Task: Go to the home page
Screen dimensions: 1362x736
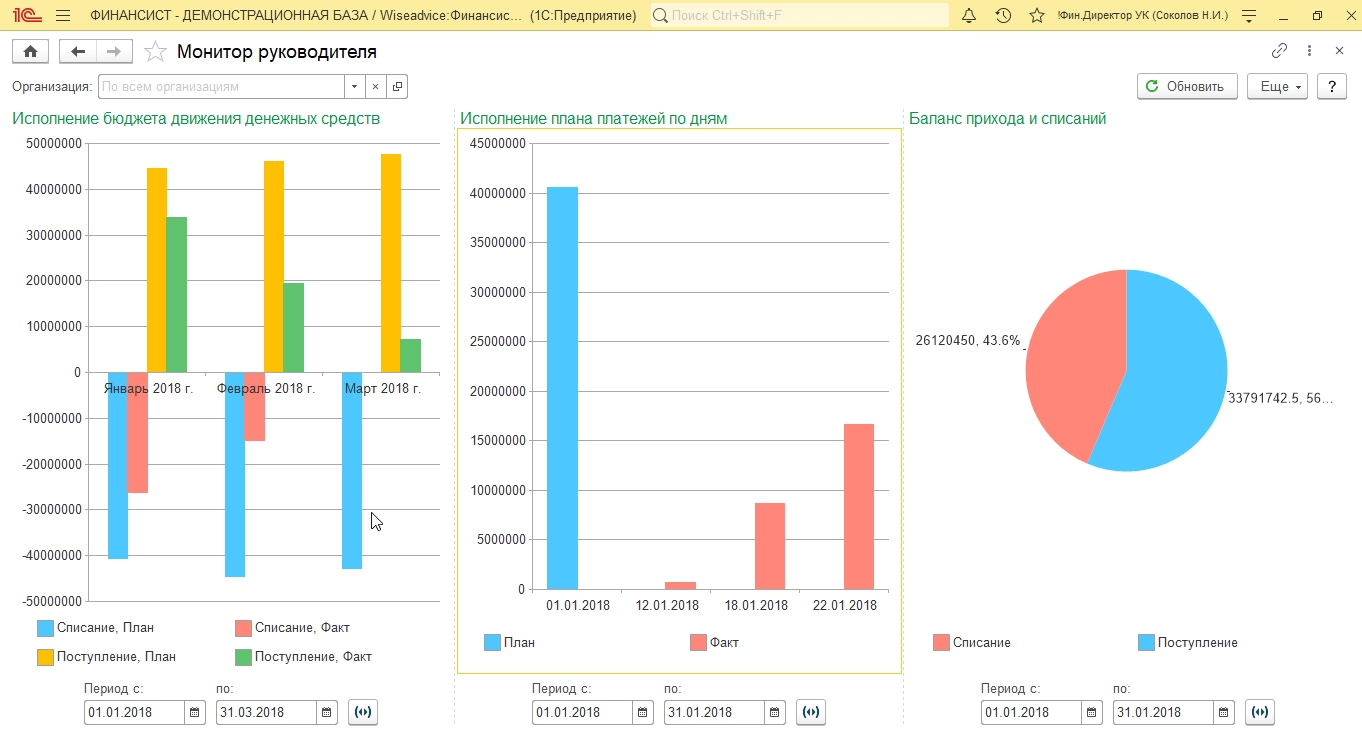Action: pyautogui.click(x=30, y=52)
